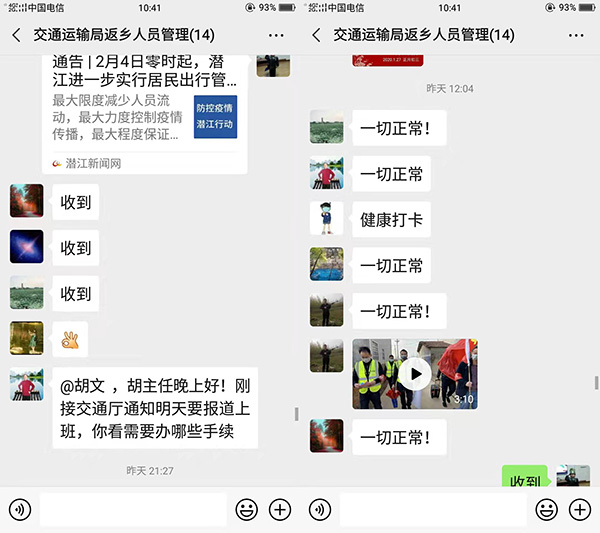This screenshot has height=533, width=600.
Task: Tap the voice input icon in right chat
Action: (320, 509)
